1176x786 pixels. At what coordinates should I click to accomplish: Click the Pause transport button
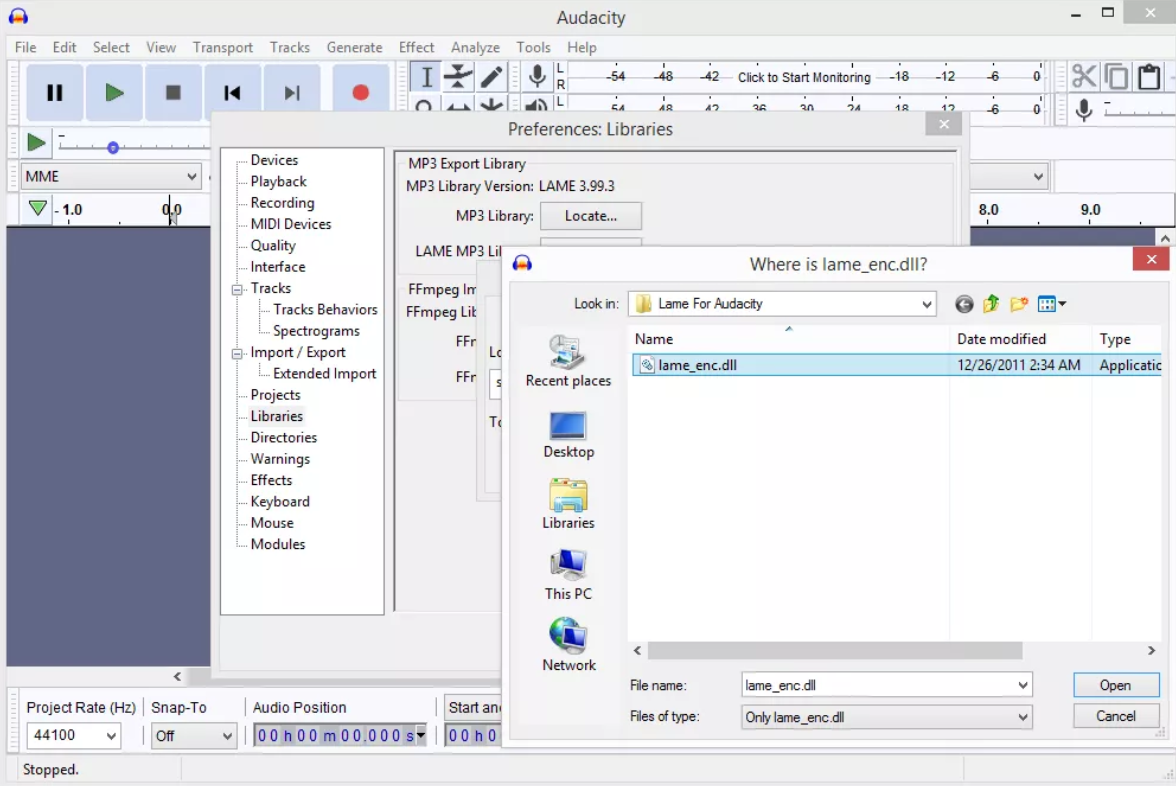tap(55, 92)
